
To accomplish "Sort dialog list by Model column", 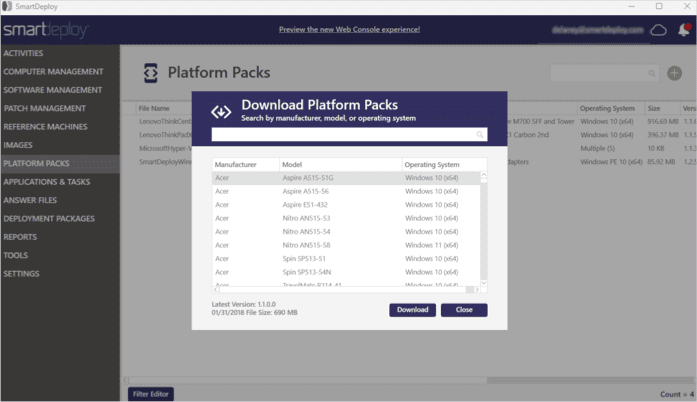I will point(340,165).
